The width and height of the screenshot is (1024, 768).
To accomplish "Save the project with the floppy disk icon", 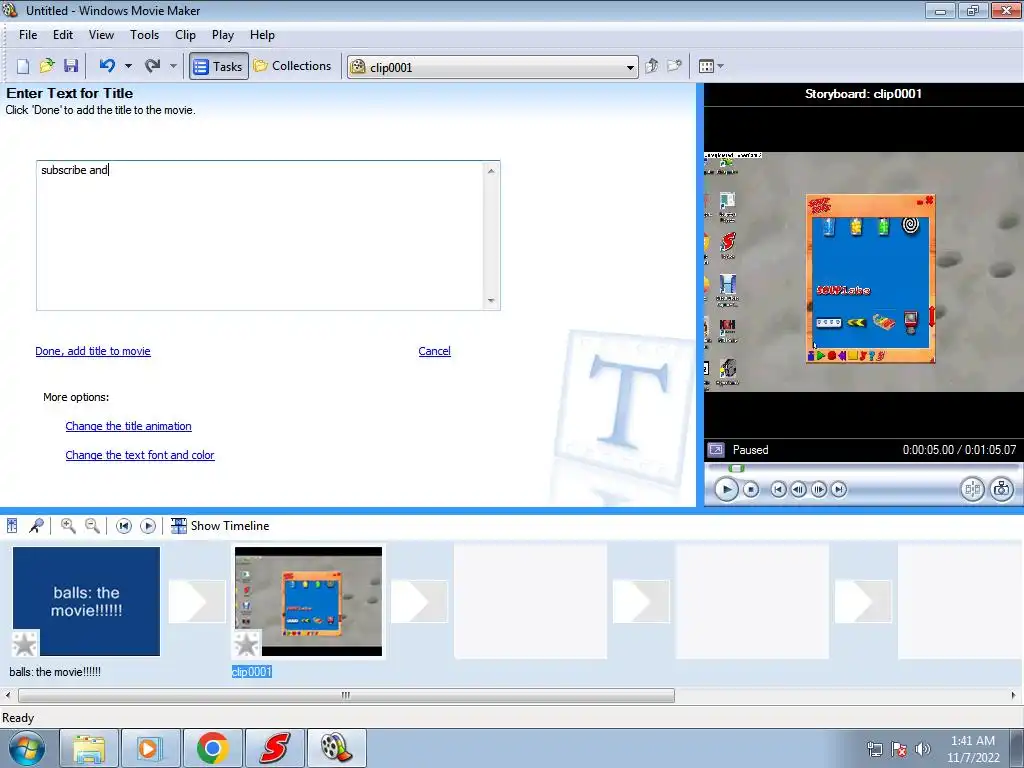I will coord(71,66).
